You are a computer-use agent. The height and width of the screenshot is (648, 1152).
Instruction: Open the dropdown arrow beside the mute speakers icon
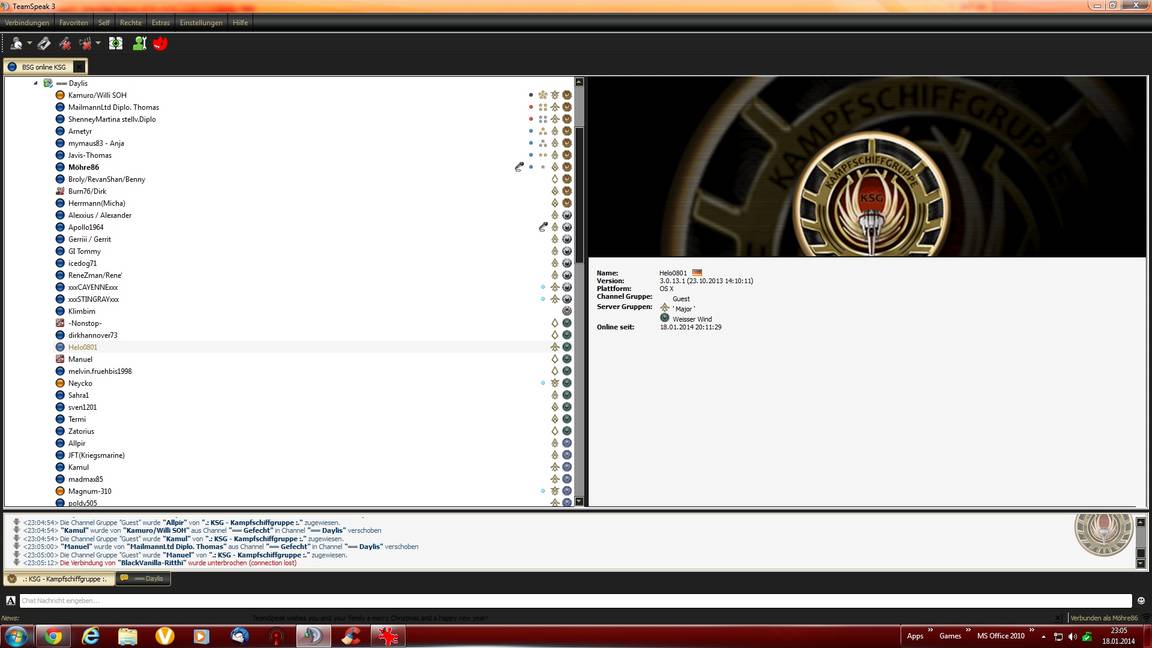tap(98, 44)
